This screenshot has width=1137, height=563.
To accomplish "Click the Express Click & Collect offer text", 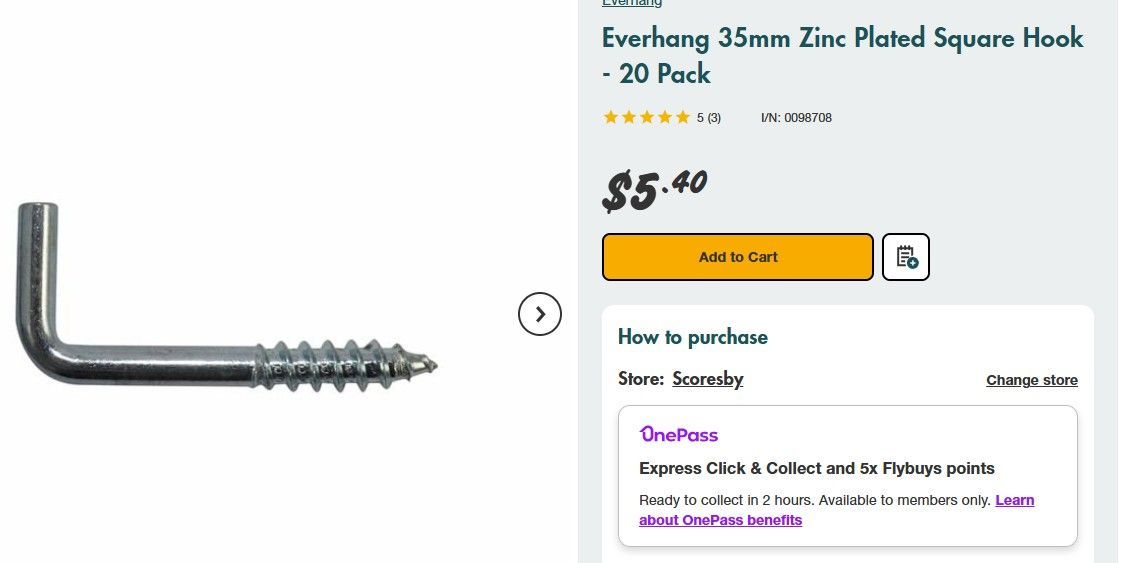I will pos(816,468).
